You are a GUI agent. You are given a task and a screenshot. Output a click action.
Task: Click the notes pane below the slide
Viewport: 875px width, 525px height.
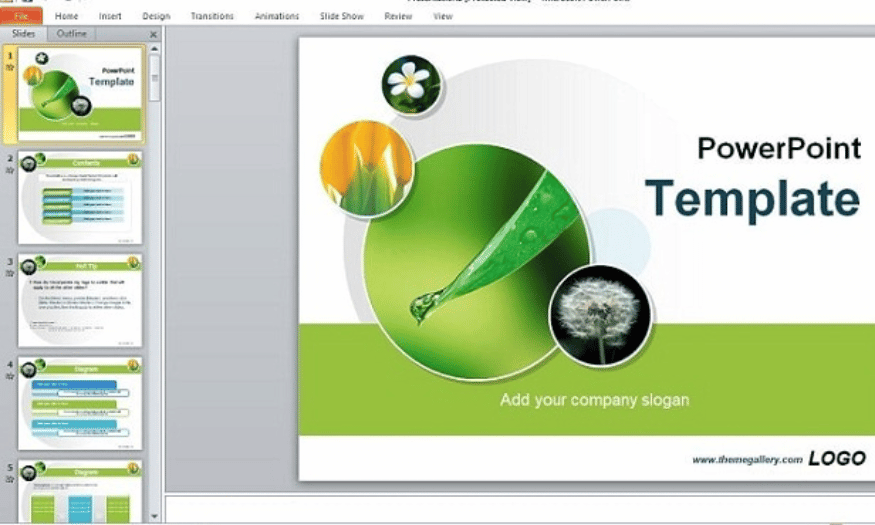pos(519,508)
